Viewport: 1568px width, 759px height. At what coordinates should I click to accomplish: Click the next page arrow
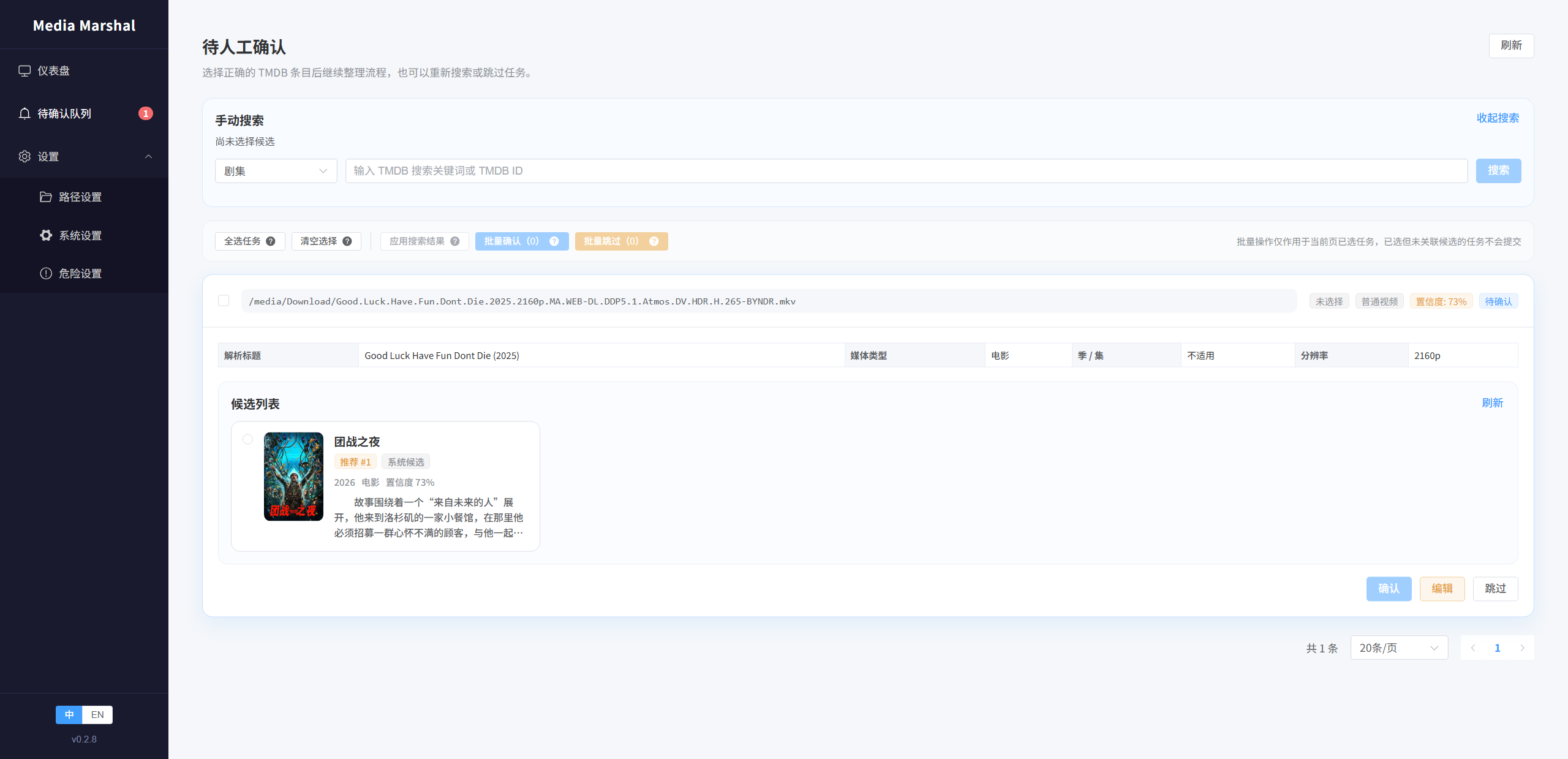pyautogui.click(x=1522, y=648)
